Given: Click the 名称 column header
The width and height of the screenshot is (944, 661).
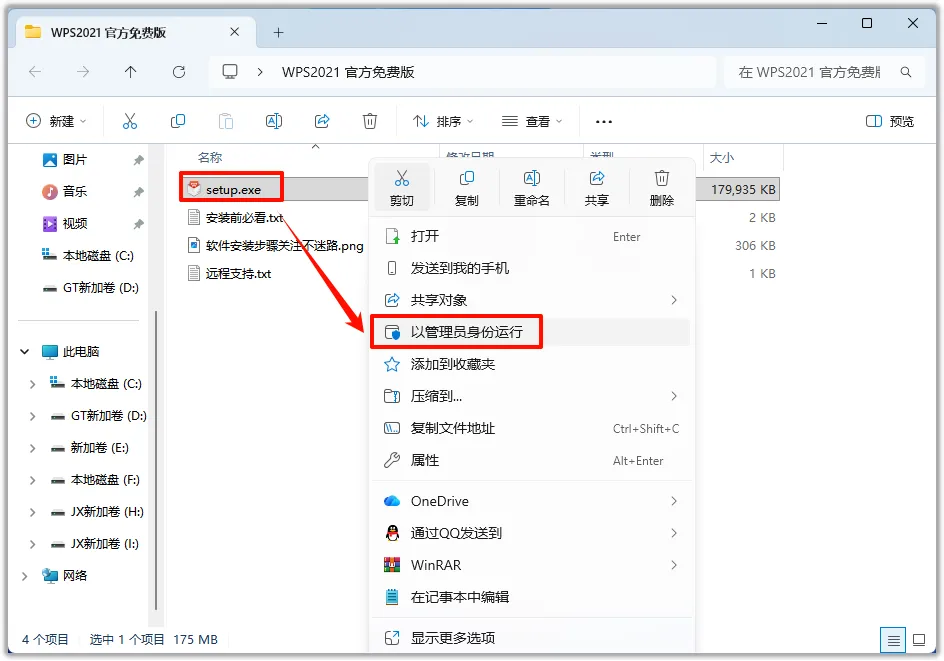Looking at the screenshot, I should (x=210, y=157).
